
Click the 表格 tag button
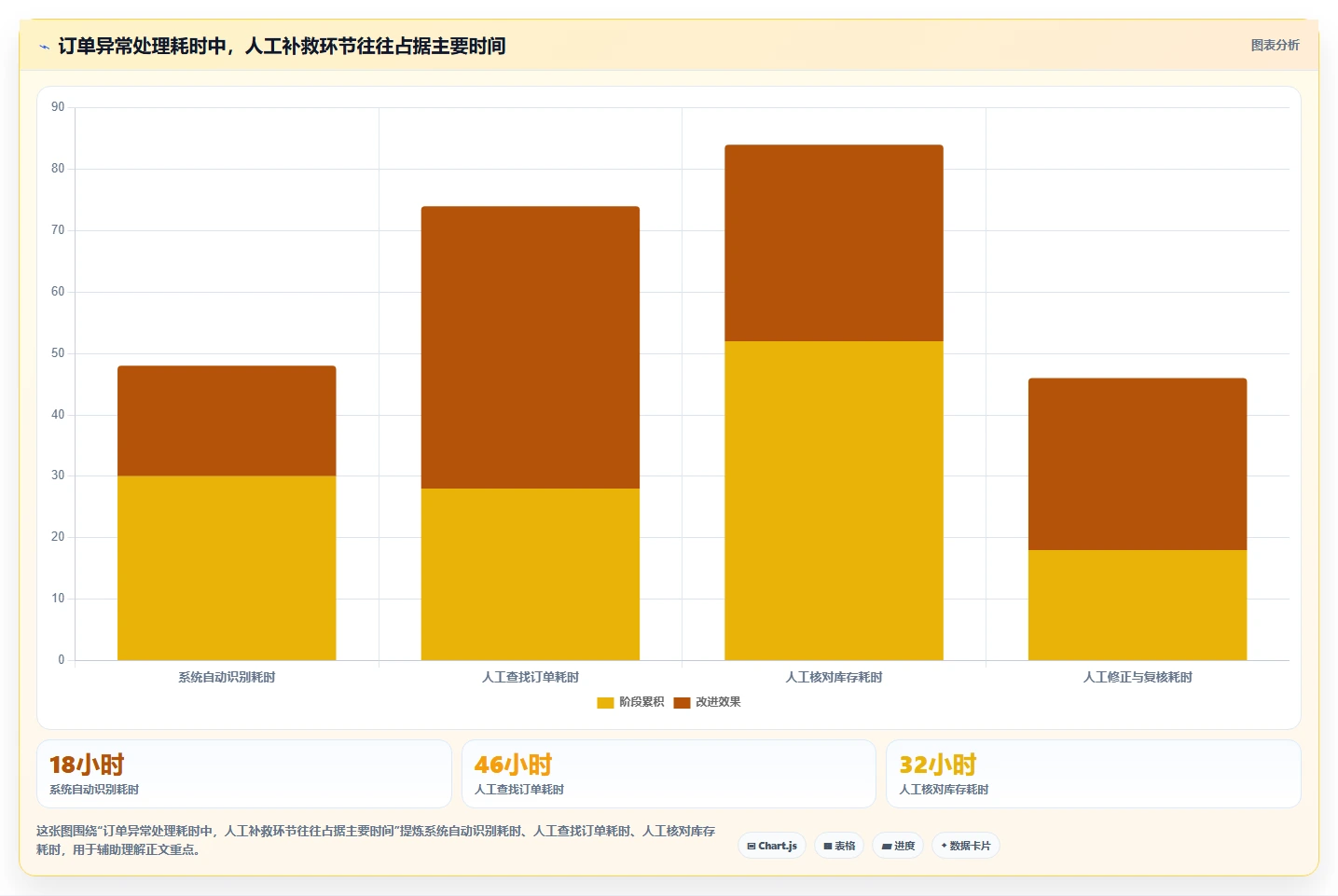[x=839, y=846]
